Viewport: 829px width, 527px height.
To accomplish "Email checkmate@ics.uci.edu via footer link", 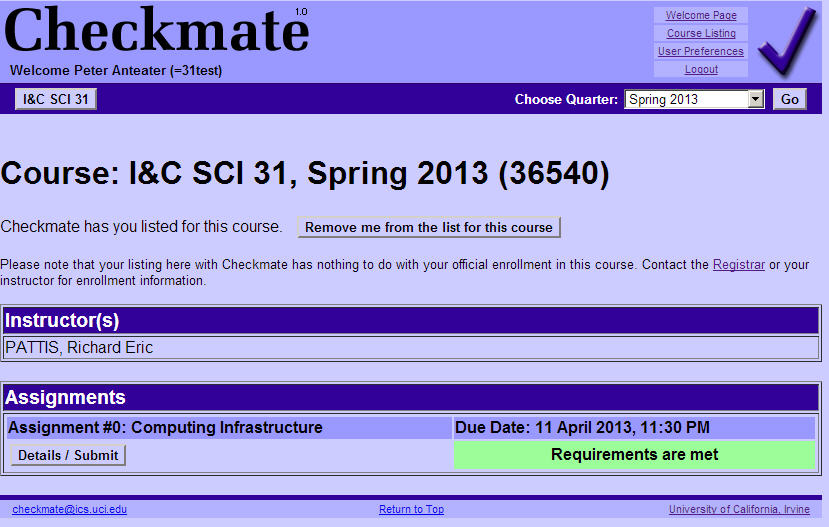I will tap(69, 510).
